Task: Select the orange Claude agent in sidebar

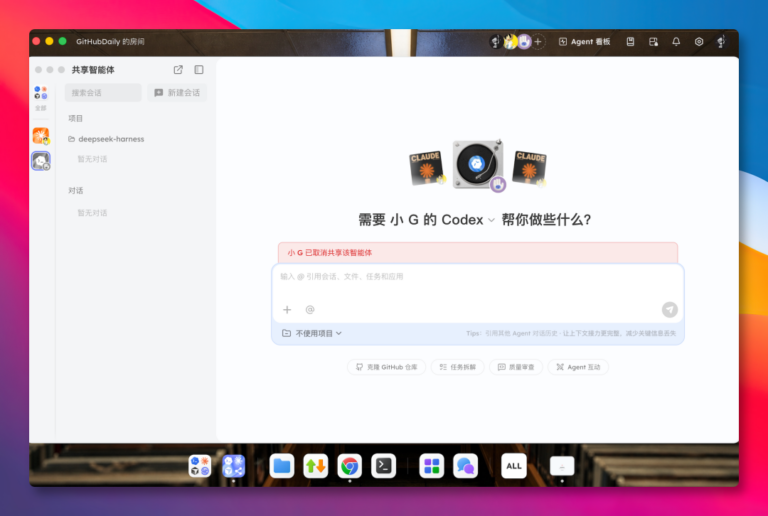Action: [41, 136]
